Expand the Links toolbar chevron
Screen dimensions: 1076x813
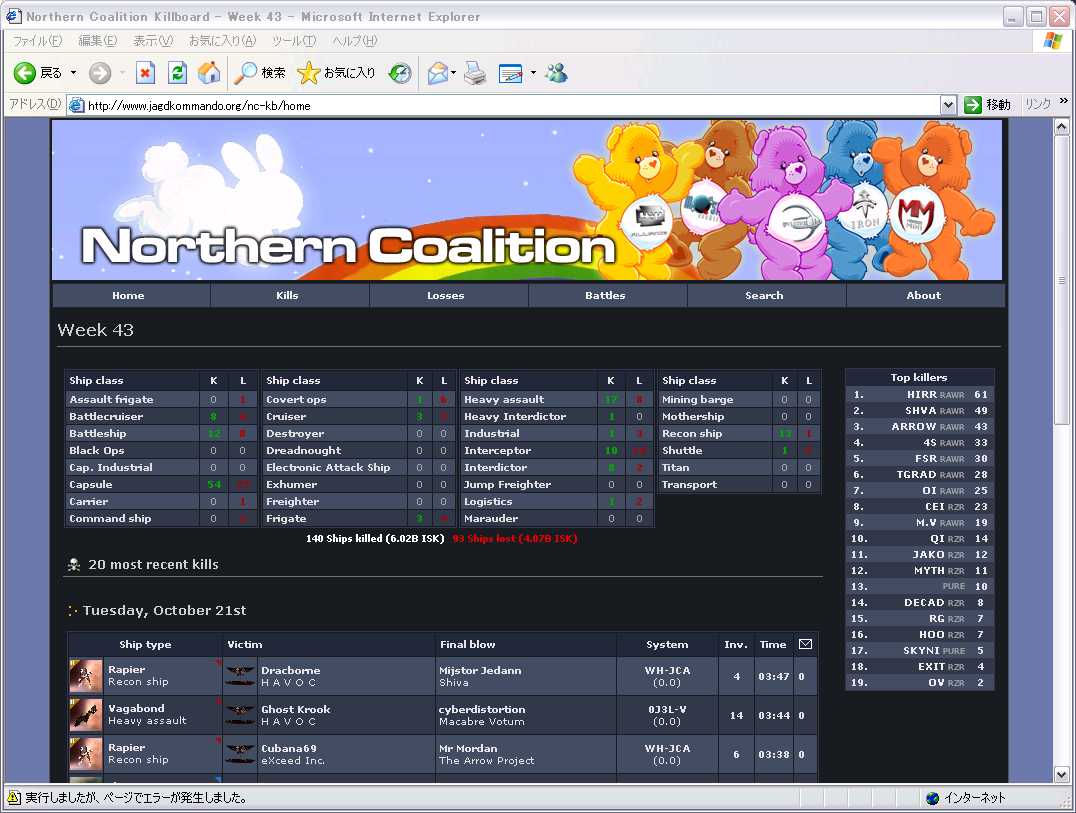click(1064, 102)
